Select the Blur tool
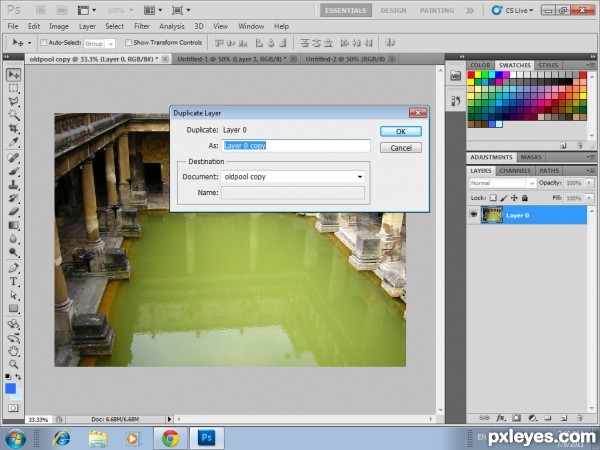 pos(13,239)
